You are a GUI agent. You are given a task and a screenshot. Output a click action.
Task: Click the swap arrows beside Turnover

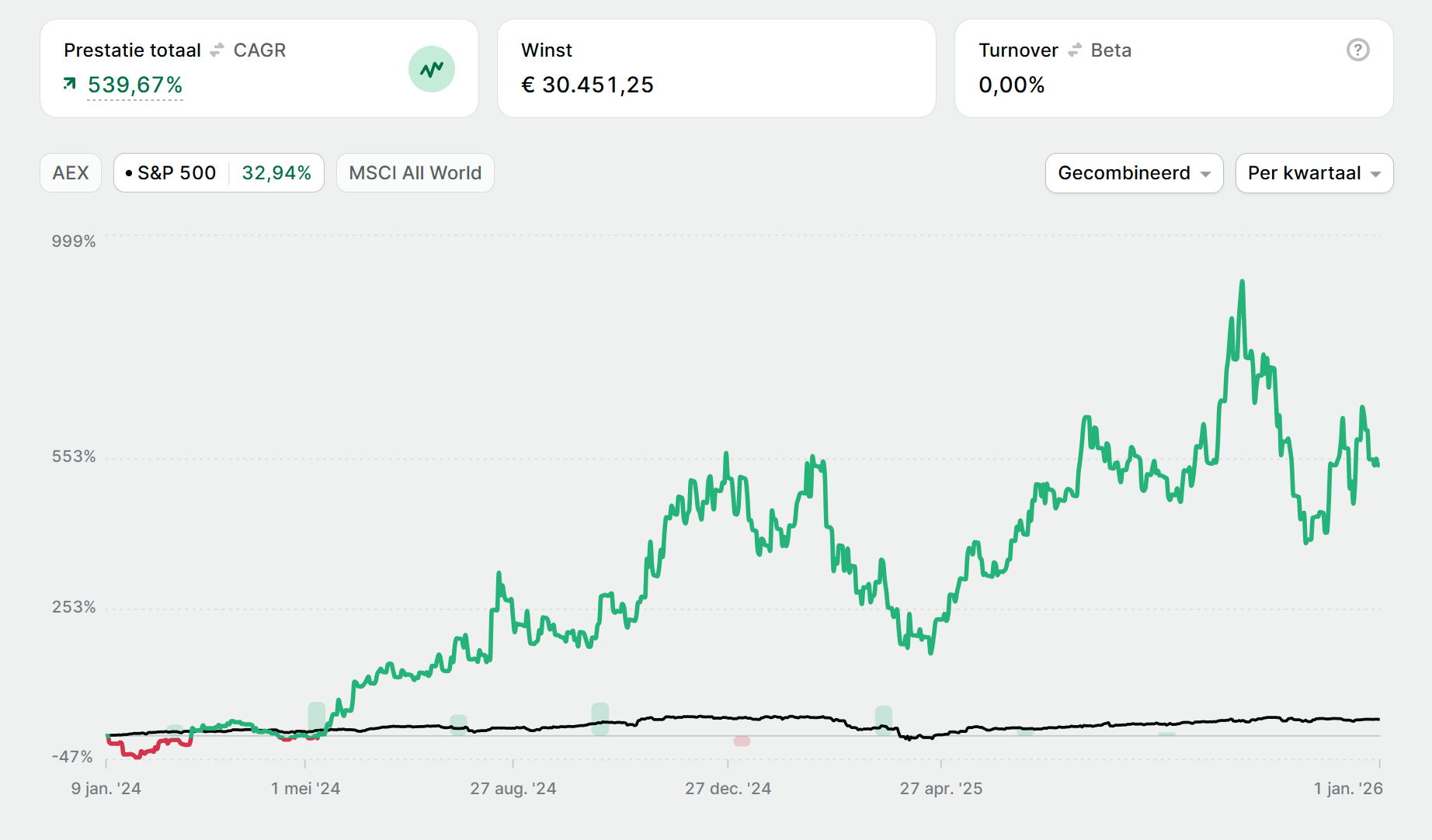tap(1075, 50)
